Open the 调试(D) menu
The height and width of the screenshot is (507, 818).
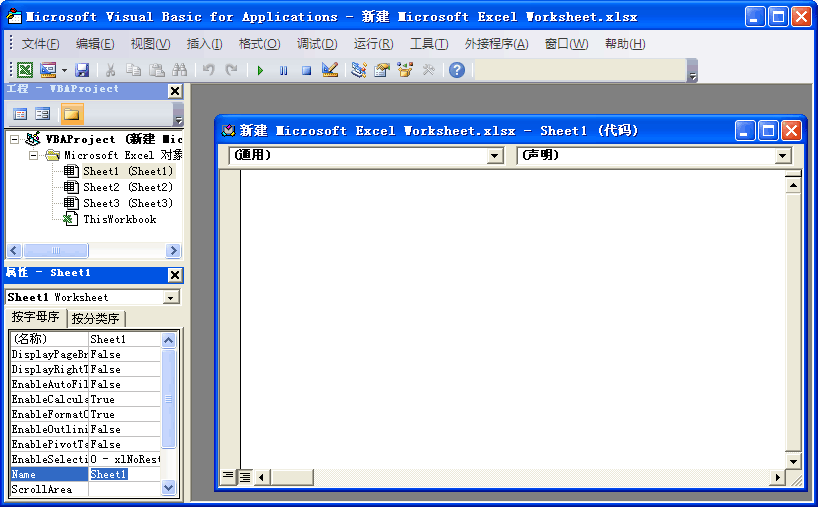[317, 44]
